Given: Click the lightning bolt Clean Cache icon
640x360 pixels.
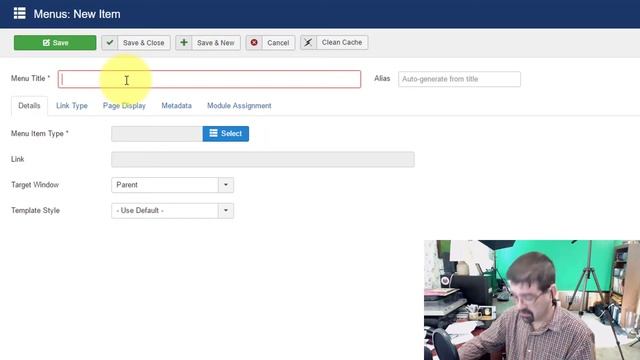Looking at the screenshot, I should [x=308, y=42].
